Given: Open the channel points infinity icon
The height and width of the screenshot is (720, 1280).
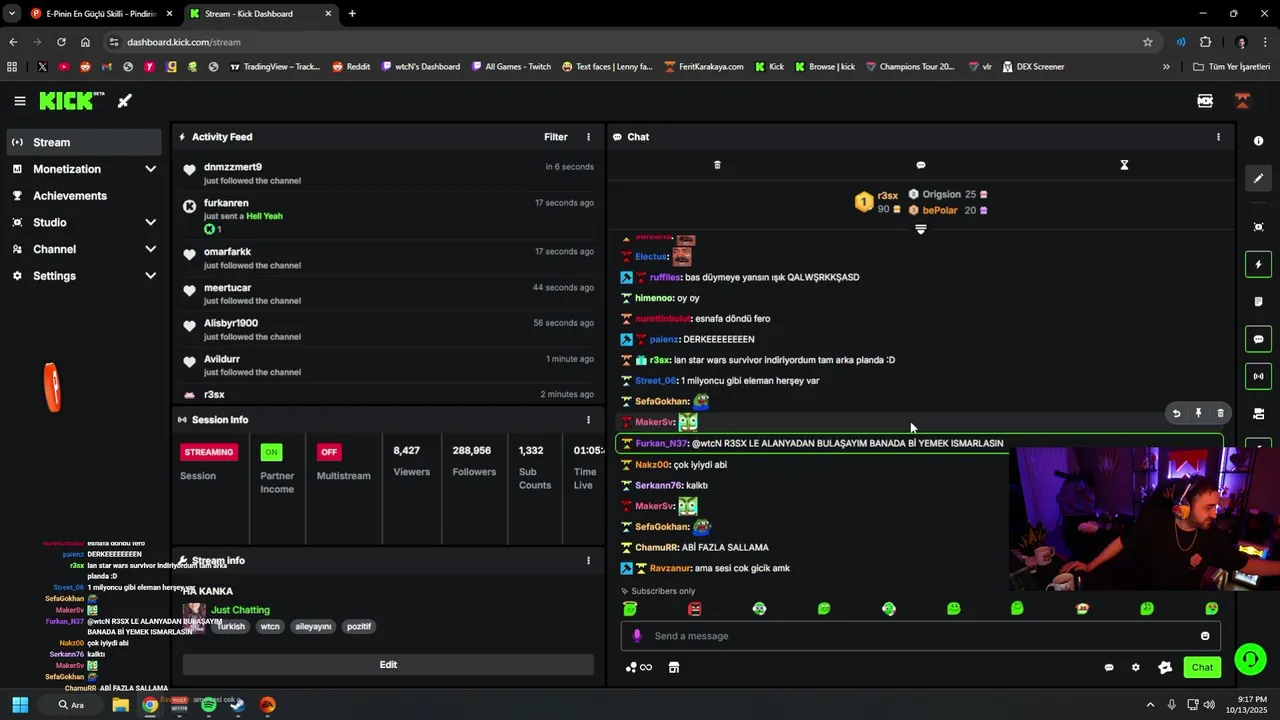Looking at the screenshot, I should pos(639,668).
